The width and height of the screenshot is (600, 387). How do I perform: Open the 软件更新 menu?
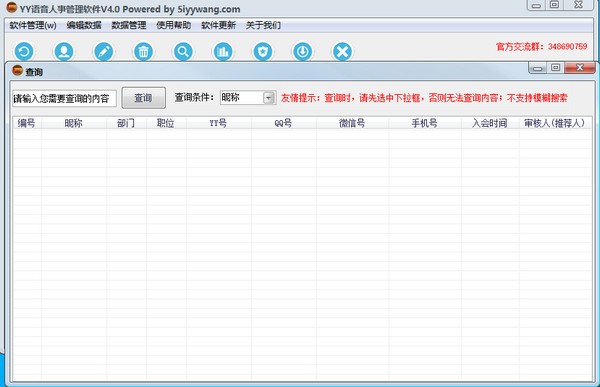(218, 25)
